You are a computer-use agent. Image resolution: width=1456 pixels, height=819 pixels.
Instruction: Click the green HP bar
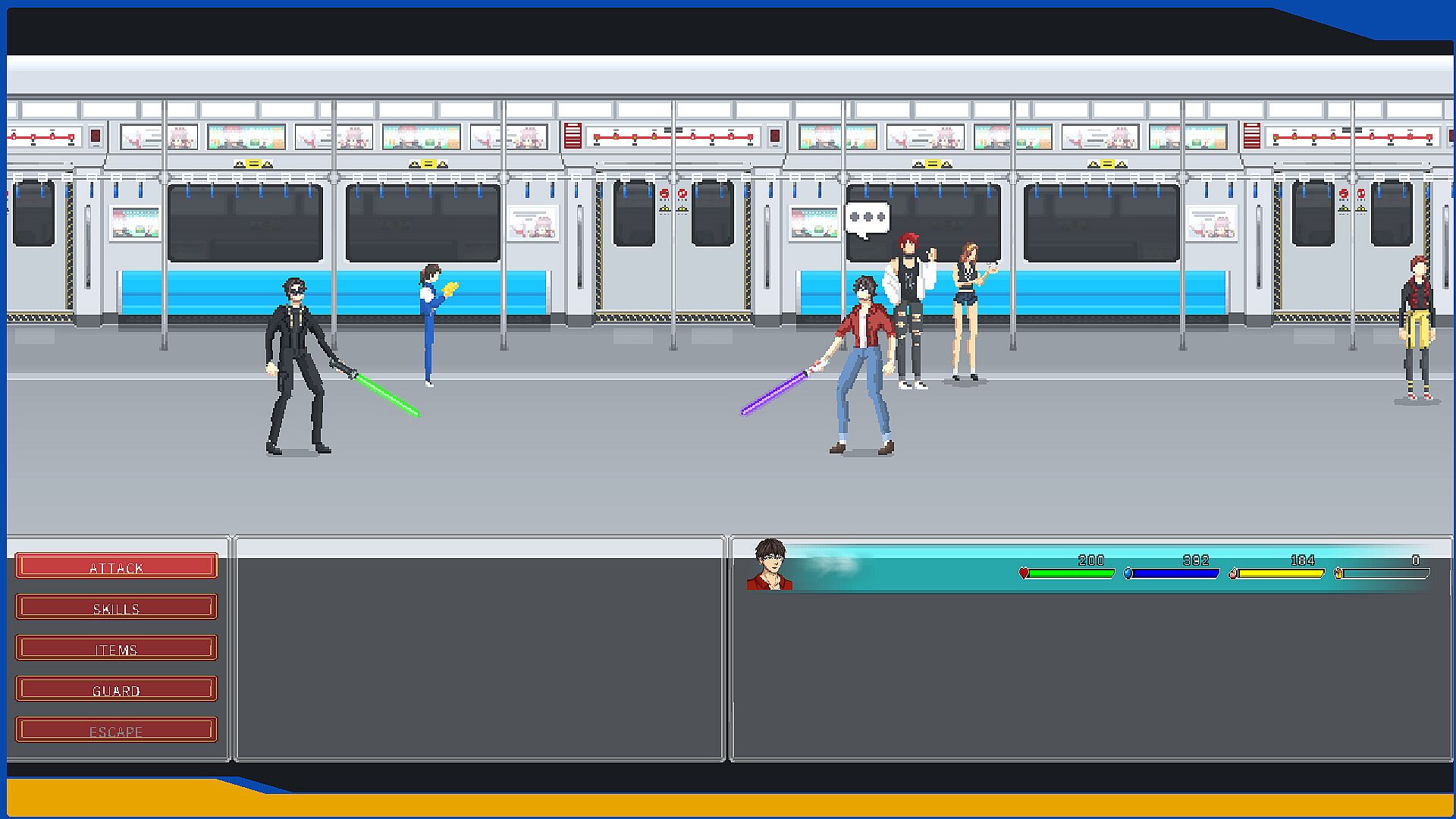1071,574
